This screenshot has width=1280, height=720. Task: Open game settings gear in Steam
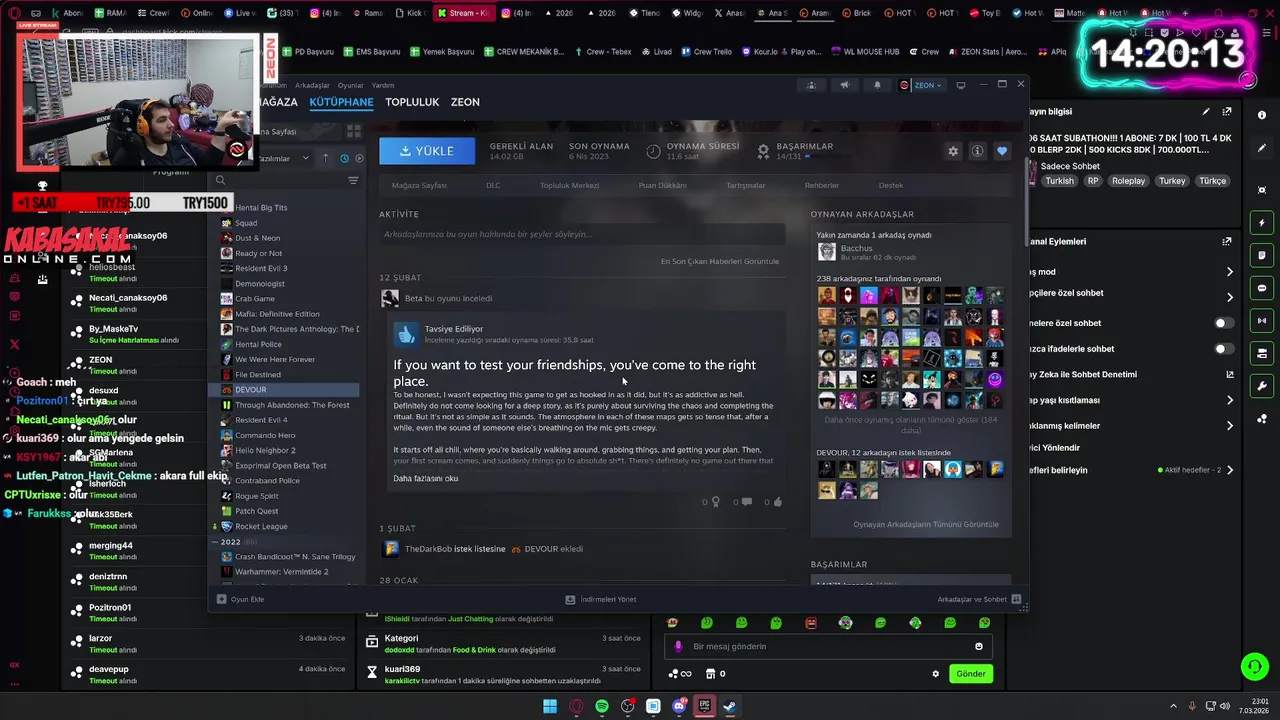point(953,151)
